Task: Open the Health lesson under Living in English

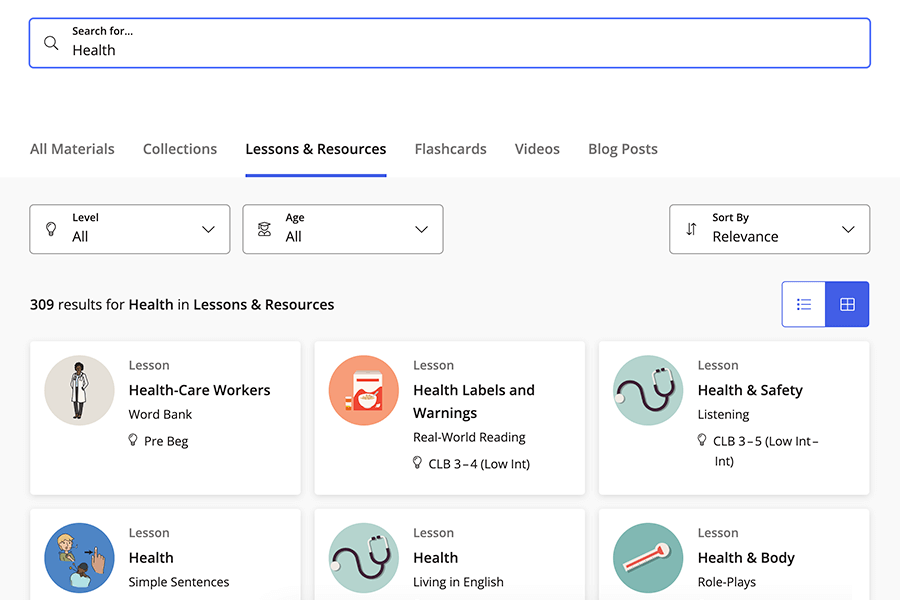Action: pos(435,557)
